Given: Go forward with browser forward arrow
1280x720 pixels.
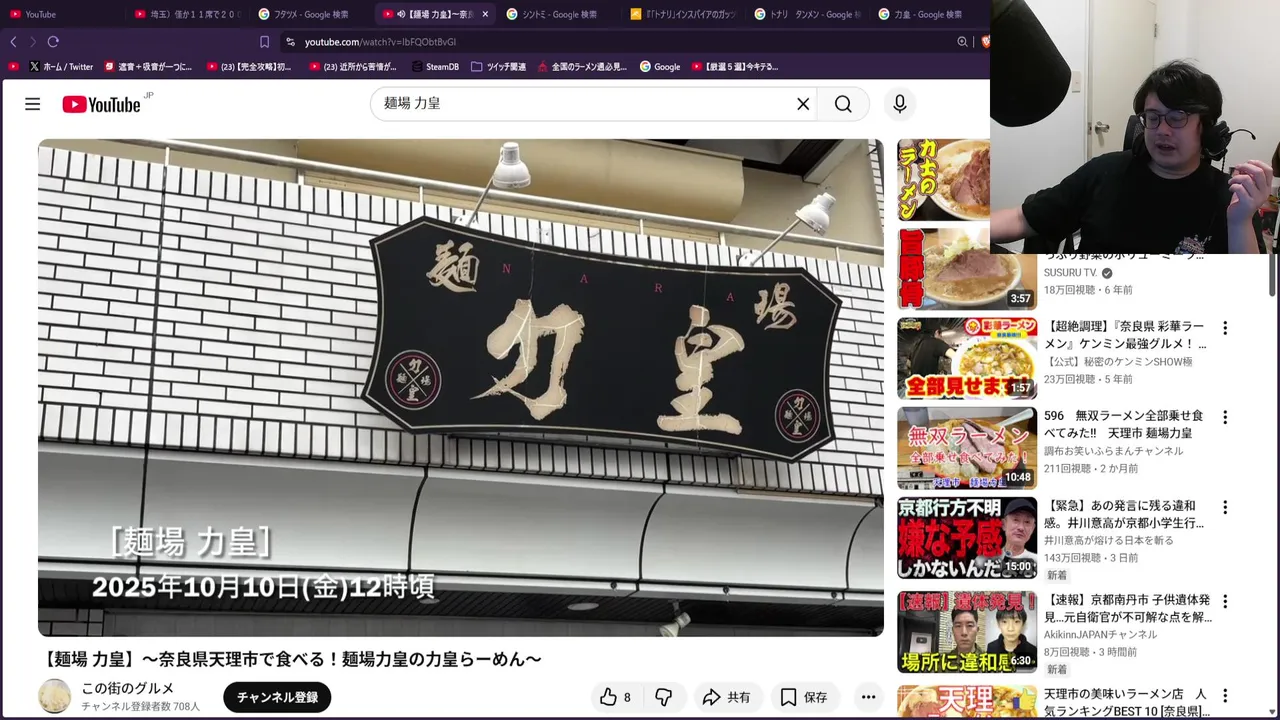Looking at the screenshot, I should [32, 42].
